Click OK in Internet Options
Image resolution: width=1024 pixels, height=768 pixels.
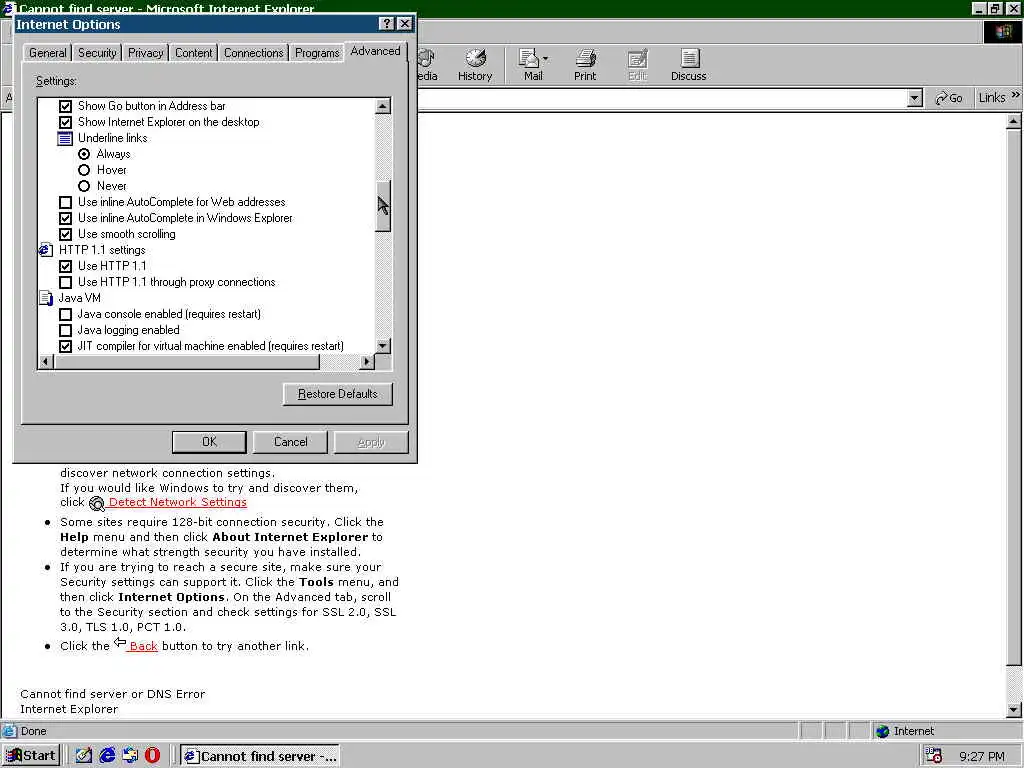[209, 442]
